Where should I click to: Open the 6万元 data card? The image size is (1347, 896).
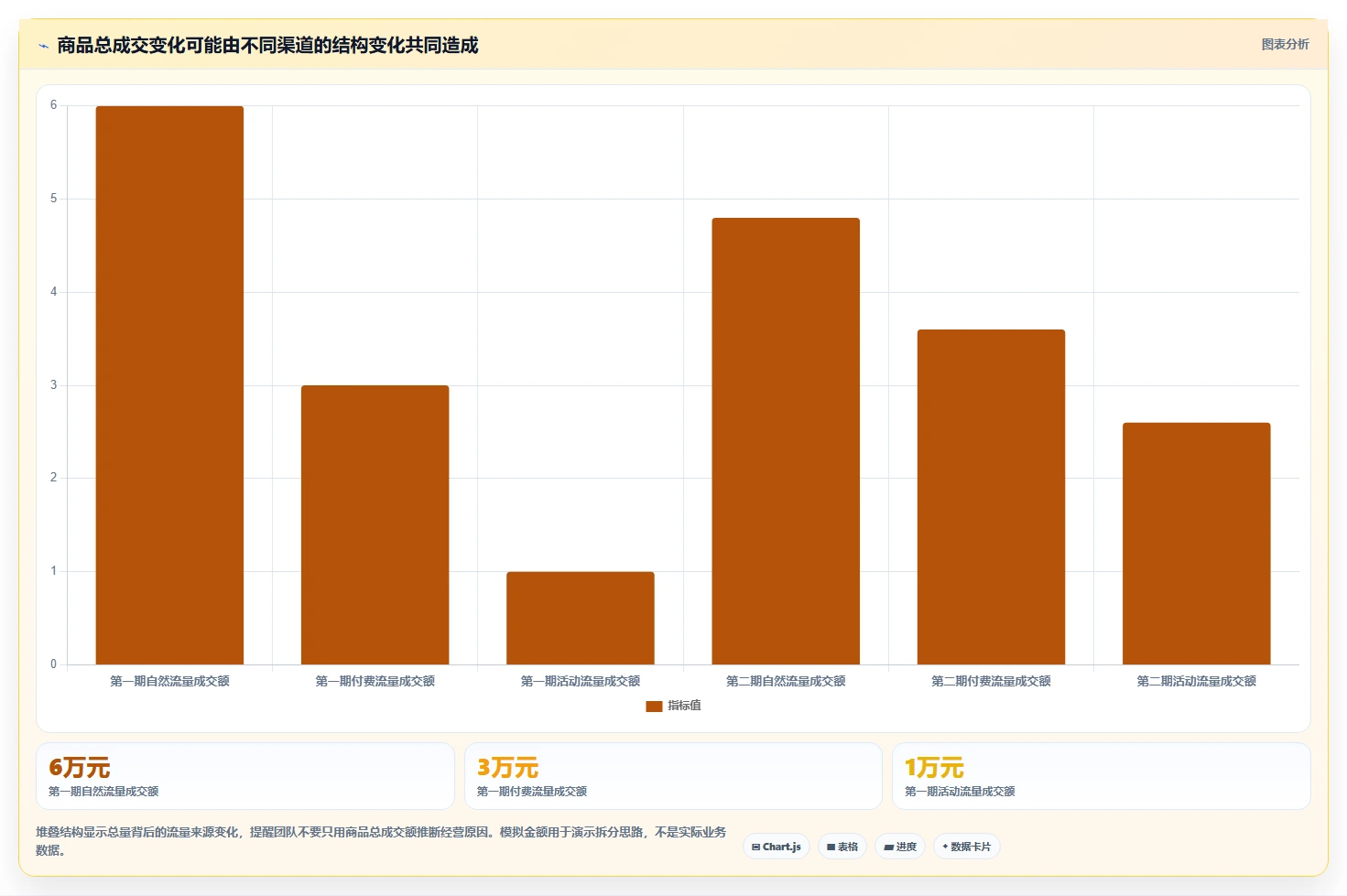click(245, 776)
